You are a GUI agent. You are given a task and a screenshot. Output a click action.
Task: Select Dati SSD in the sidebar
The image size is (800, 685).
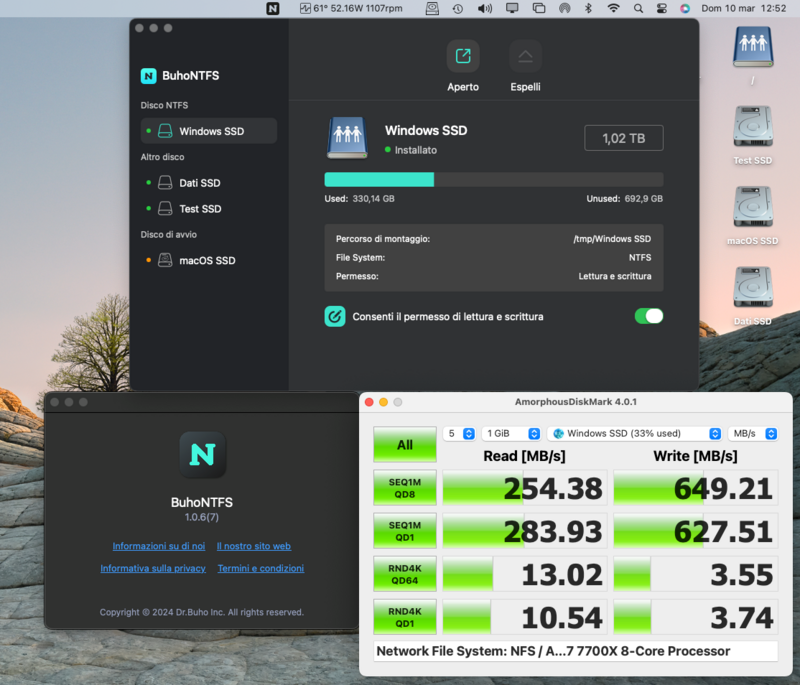coord(200,183)
